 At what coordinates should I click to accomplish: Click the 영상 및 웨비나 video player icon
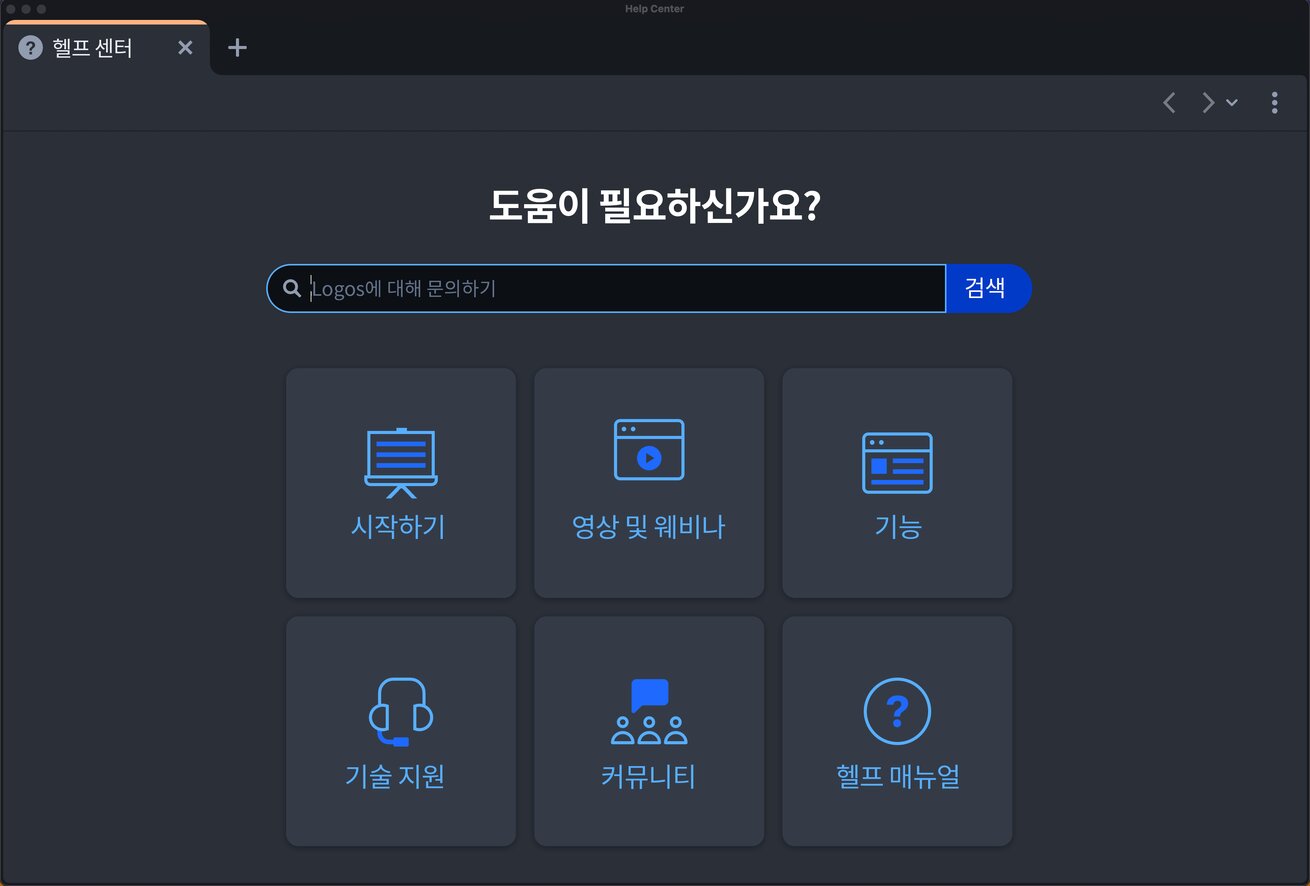[x=648, y=450]
